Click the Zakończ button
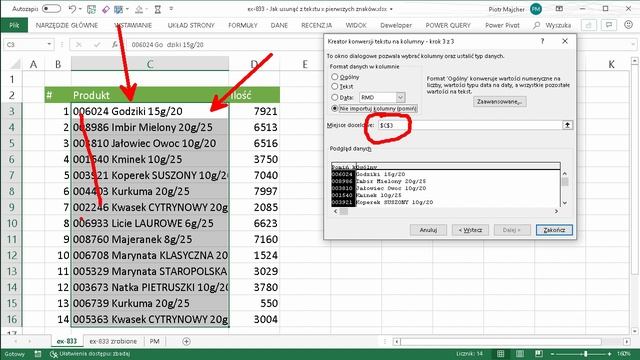The image size is (640, 360). (554, 230)
